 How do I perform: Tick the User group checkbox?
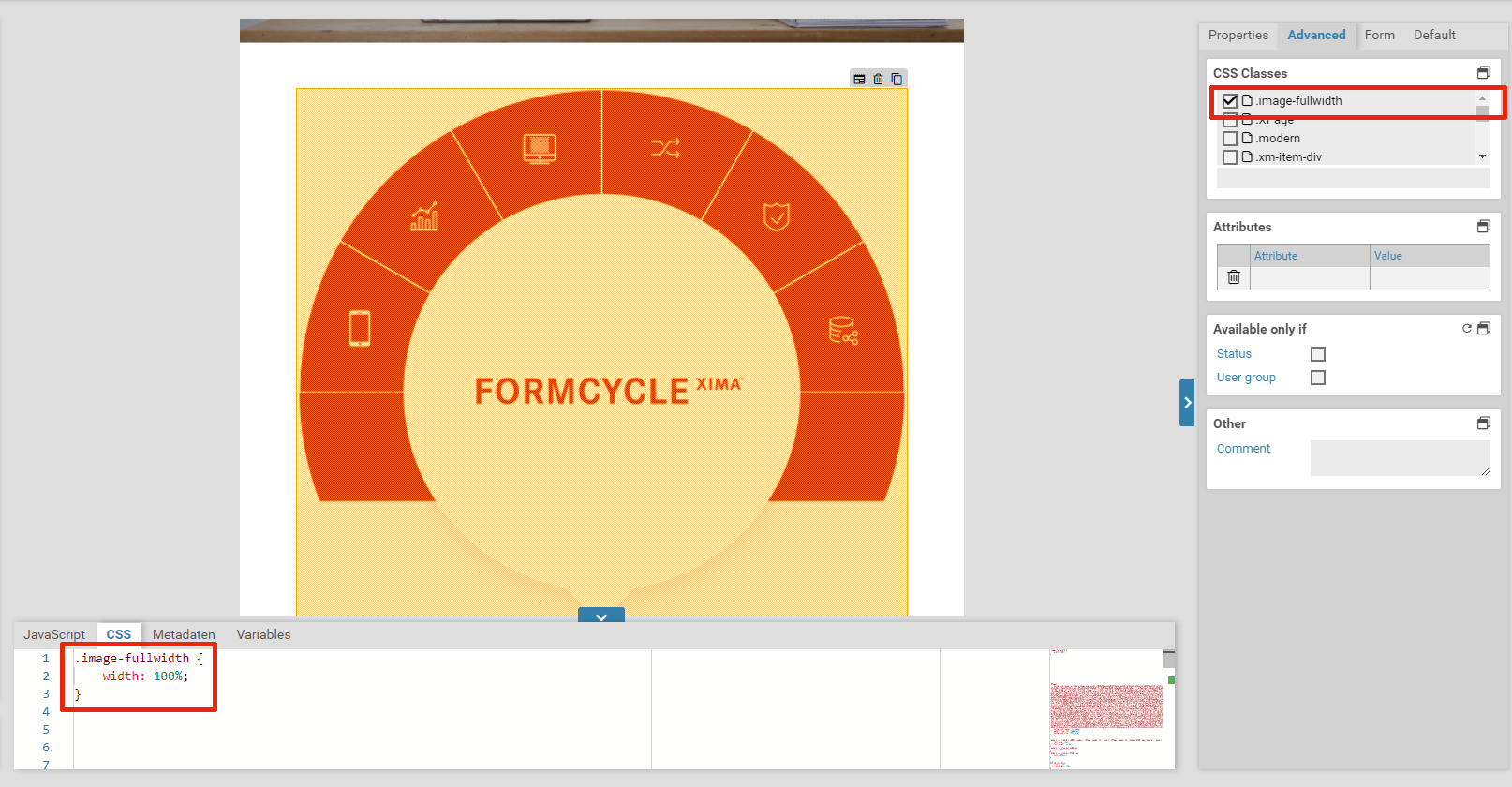tap(1318, 378)
